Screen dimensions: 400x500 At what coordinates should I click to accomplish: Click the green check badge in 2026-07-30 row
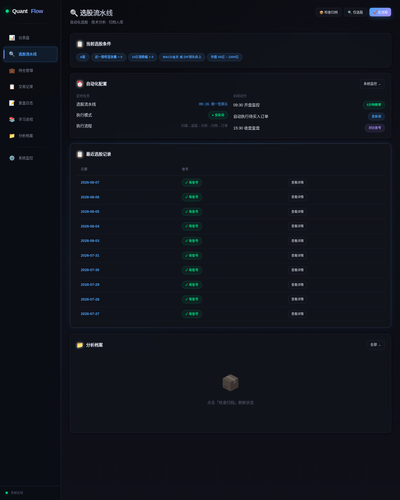point(192,270)
